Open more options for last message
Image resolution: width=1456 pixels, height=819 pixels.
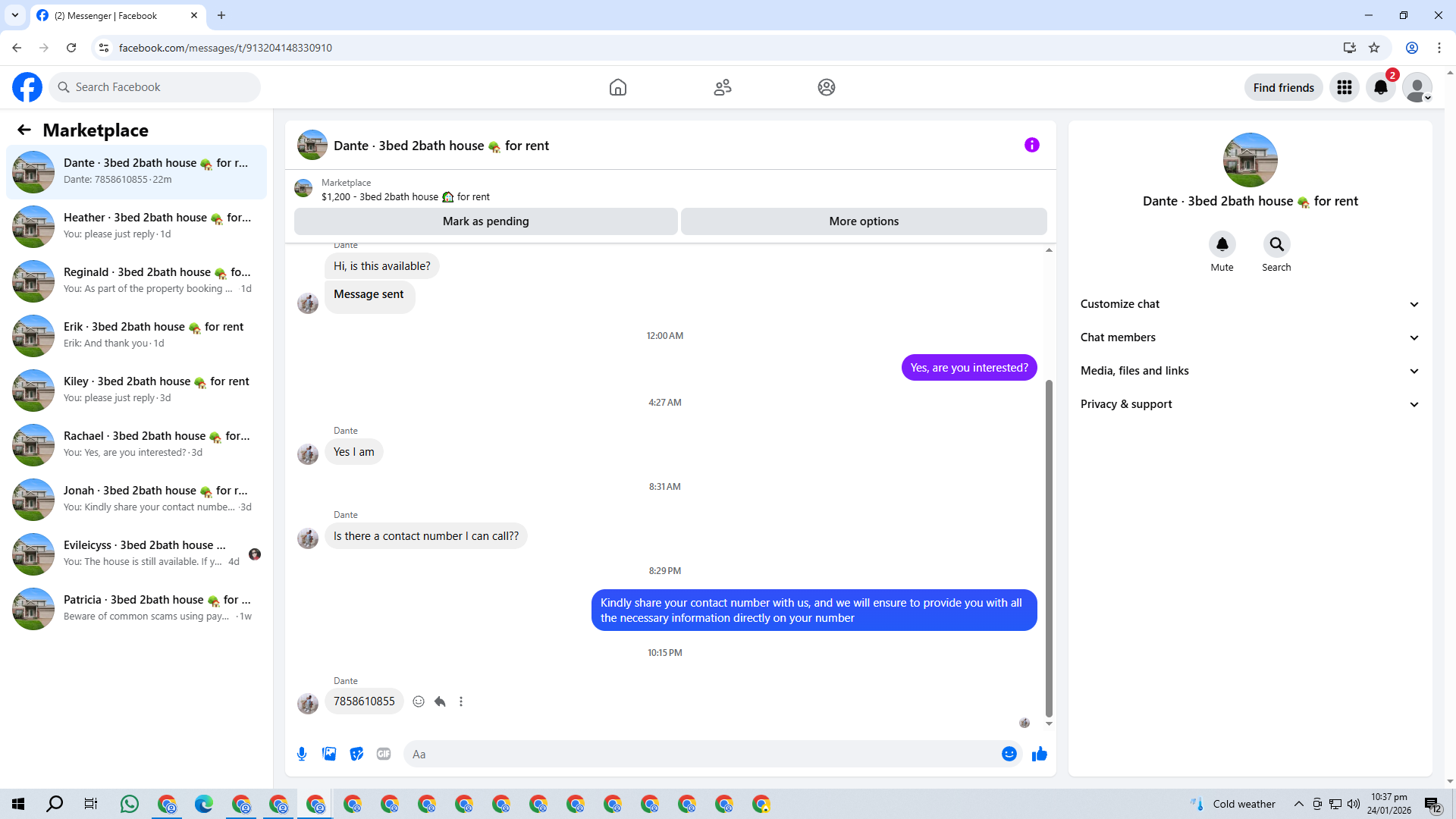(x=461, y=701)
